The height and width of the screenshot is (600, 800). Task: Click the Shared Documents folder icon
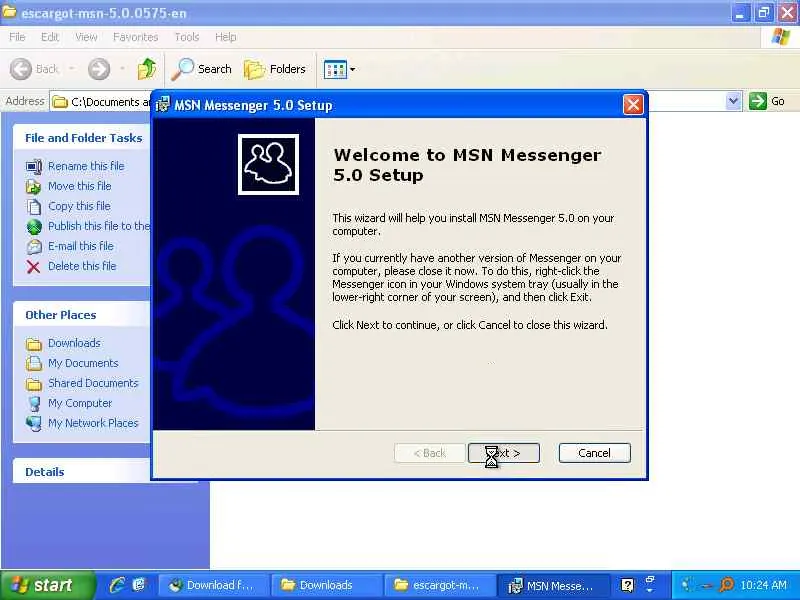coord(34,384)
